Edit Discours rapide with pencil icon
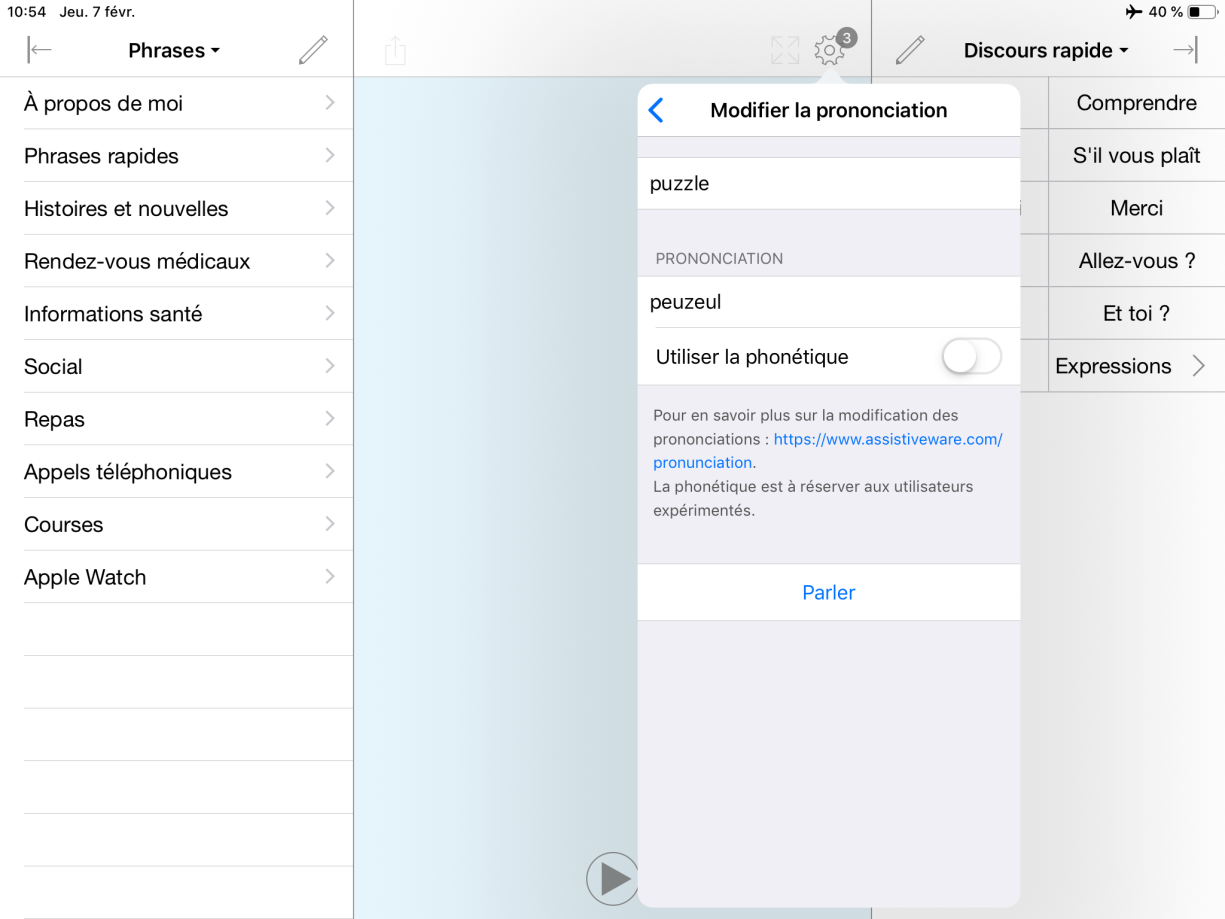 coord(910,50)
